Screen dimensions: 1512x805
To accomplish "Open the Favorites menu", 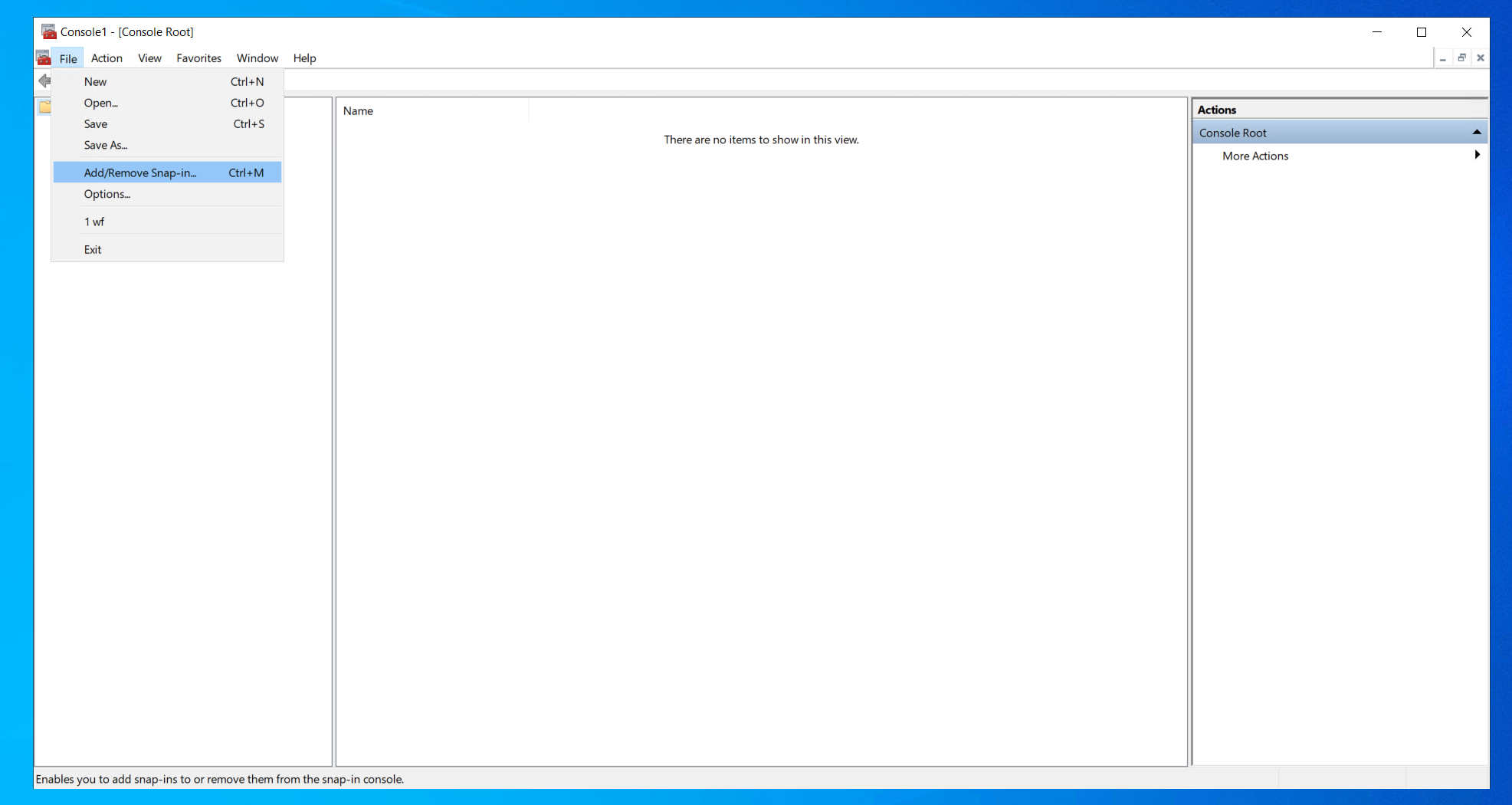I will click(x=198, y=58).
